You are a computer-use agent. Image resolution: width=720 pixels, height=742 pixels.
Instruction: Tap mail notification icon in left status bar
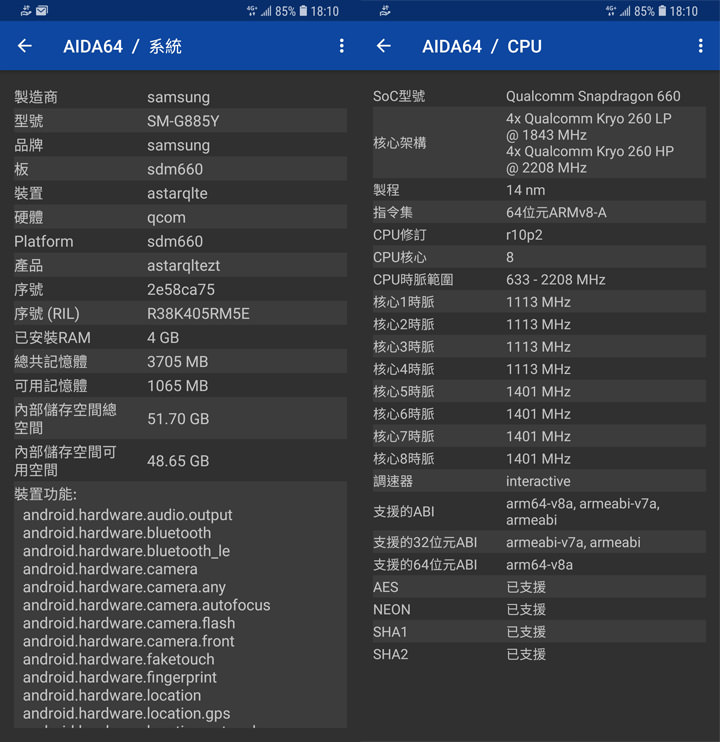[x=42, y=10]
